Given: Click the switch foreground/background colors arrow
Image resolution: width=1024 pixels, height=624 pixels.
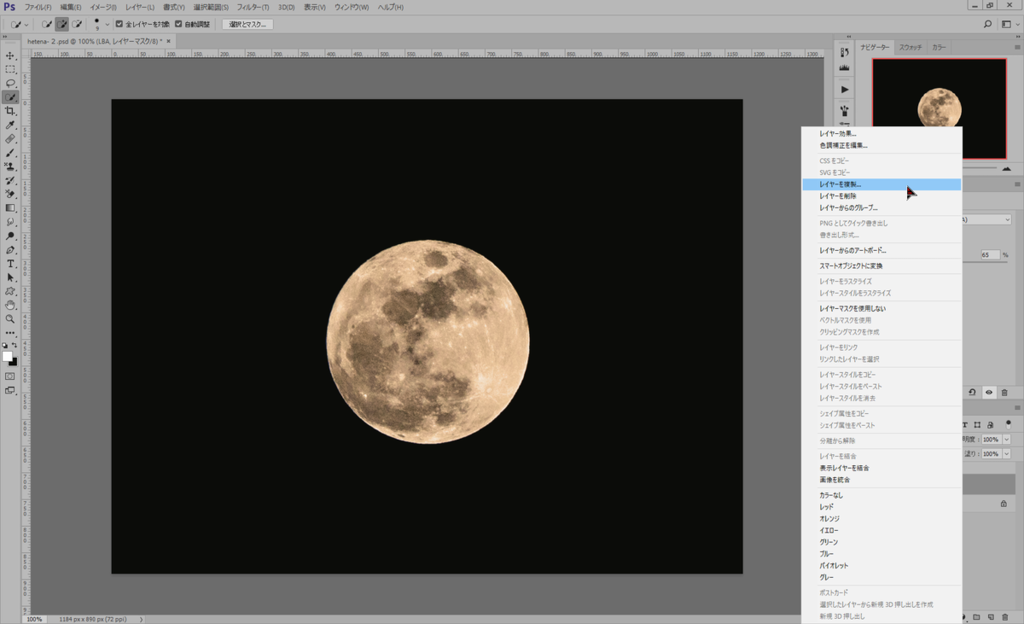Looking at the screenshot, I should [14, 345].
